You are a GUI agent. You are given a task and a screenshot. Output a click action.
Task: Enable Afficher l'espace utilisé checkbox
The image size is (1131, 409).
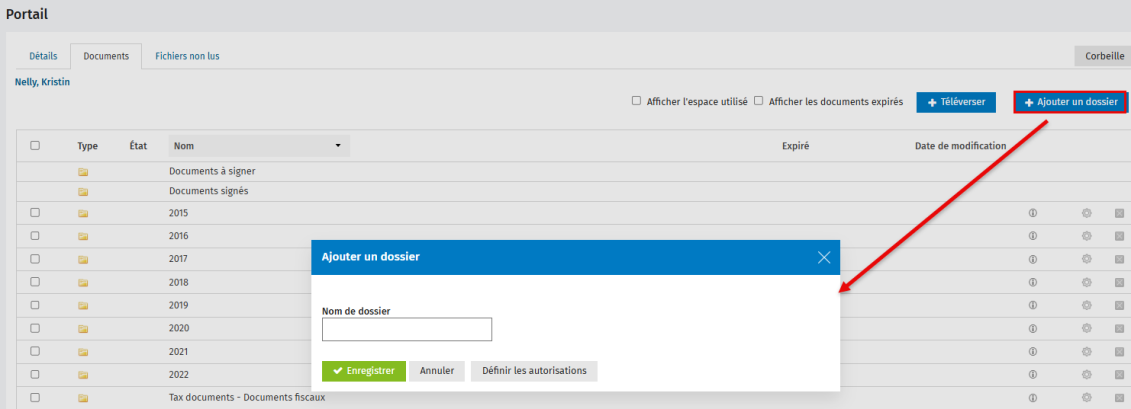click(637, 101)
